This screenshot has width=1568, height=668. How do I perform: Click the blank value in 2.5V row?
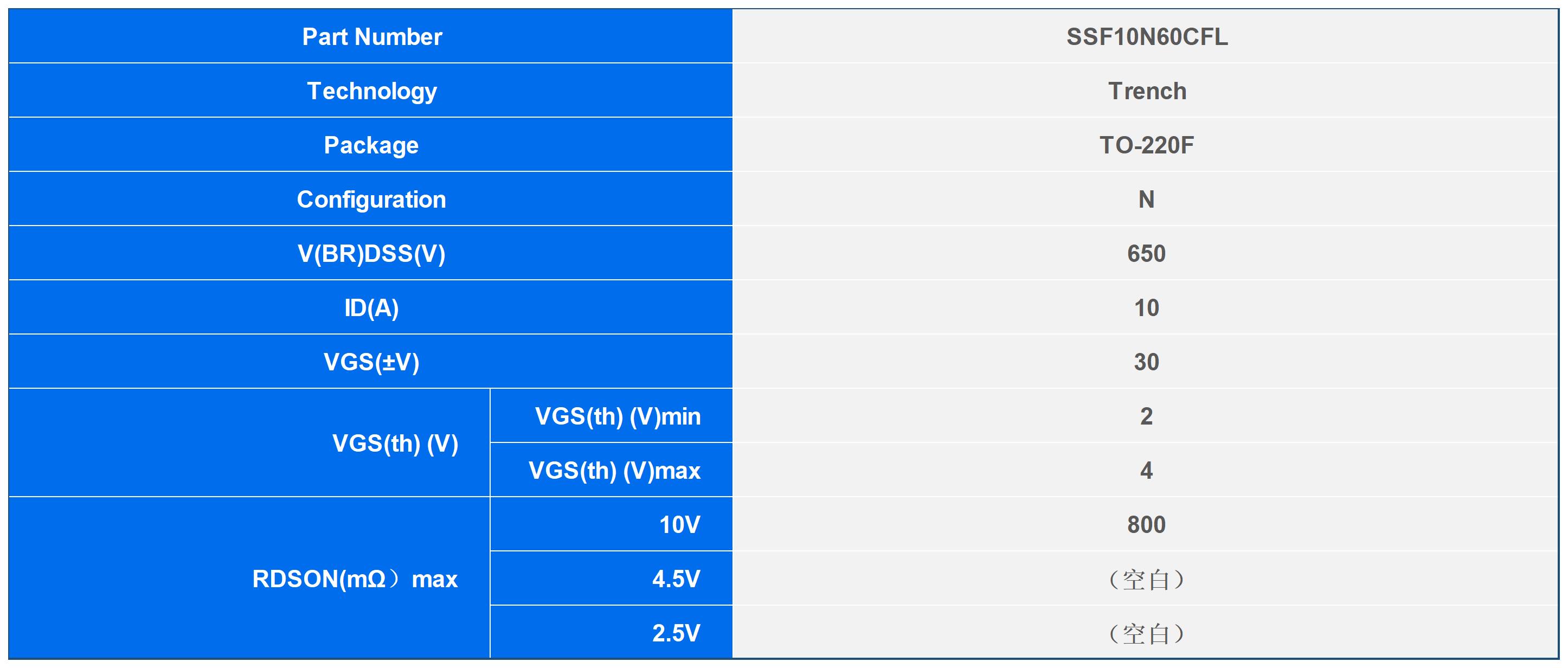[1146, 633]
